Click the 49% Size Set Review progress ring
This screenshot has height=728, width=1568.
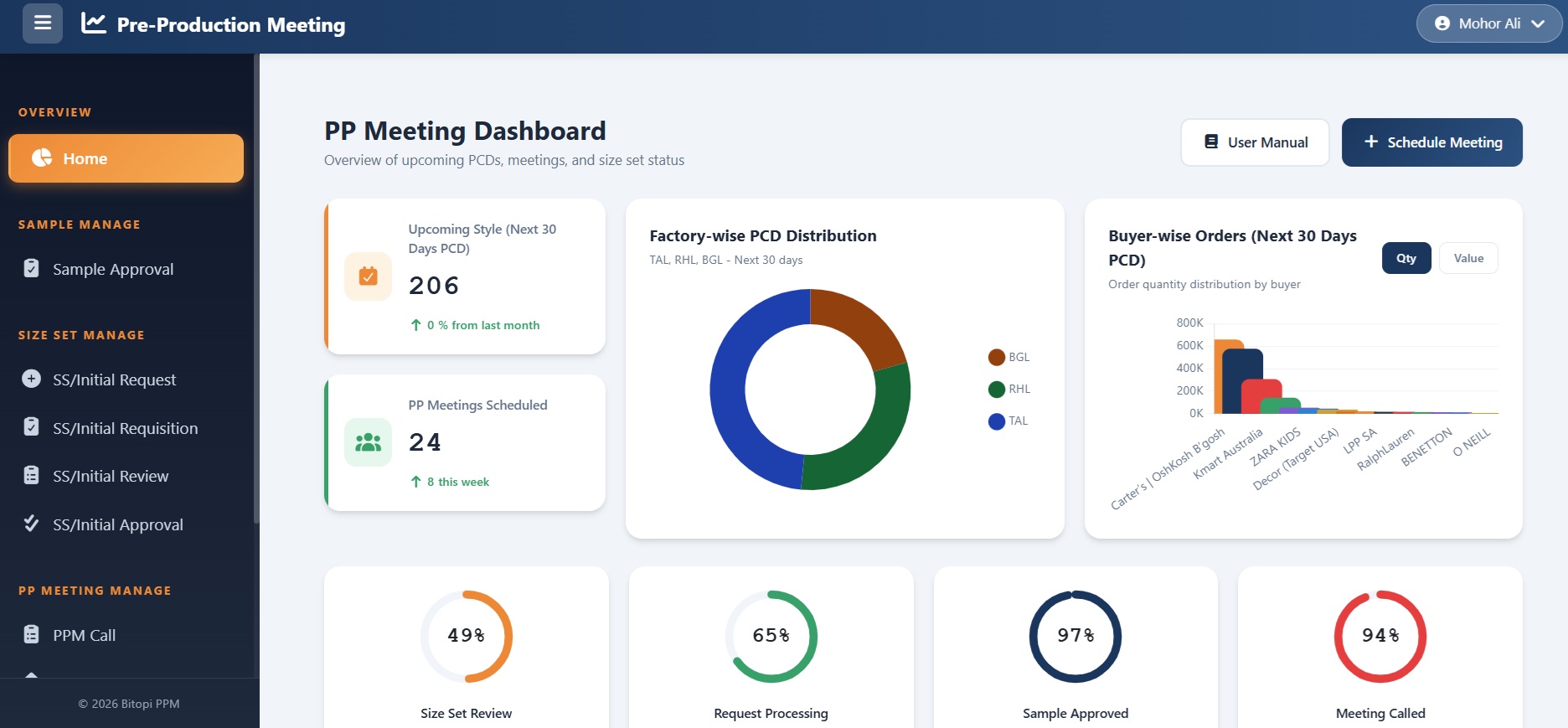pyautogui.click(x=467, y=637)
